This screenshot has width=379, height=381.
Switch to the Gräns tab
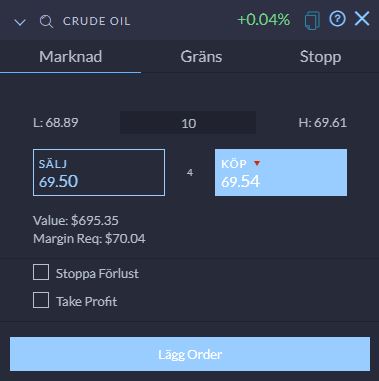(x=201, y=57)
